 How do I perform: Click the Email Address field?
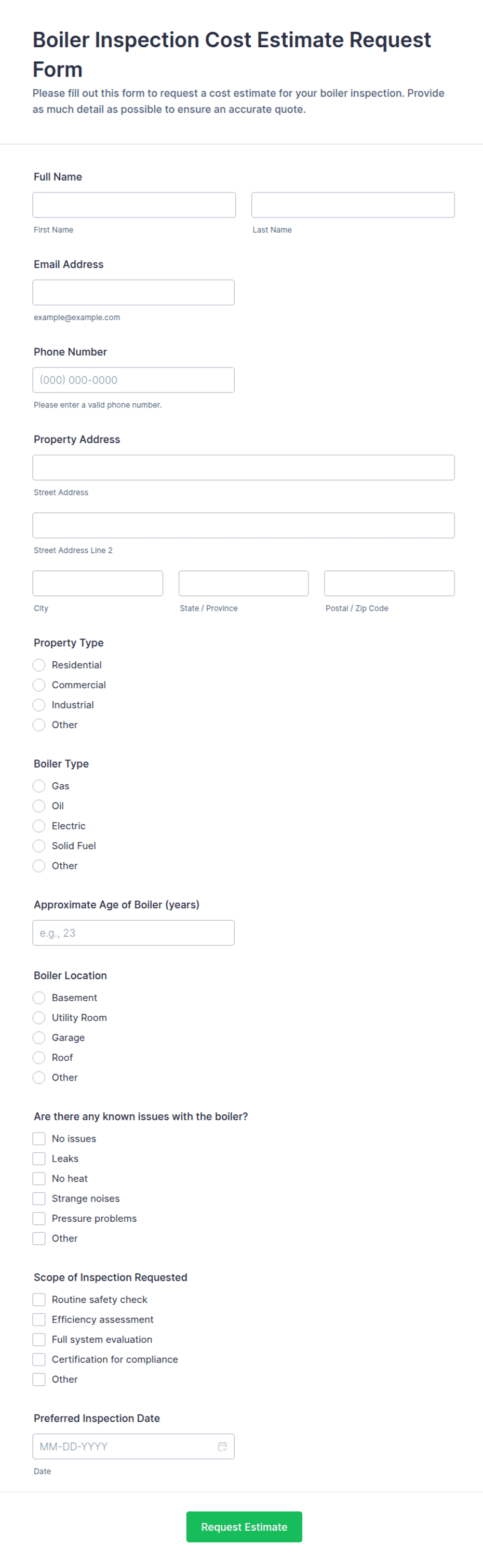[x=133, y=292]
